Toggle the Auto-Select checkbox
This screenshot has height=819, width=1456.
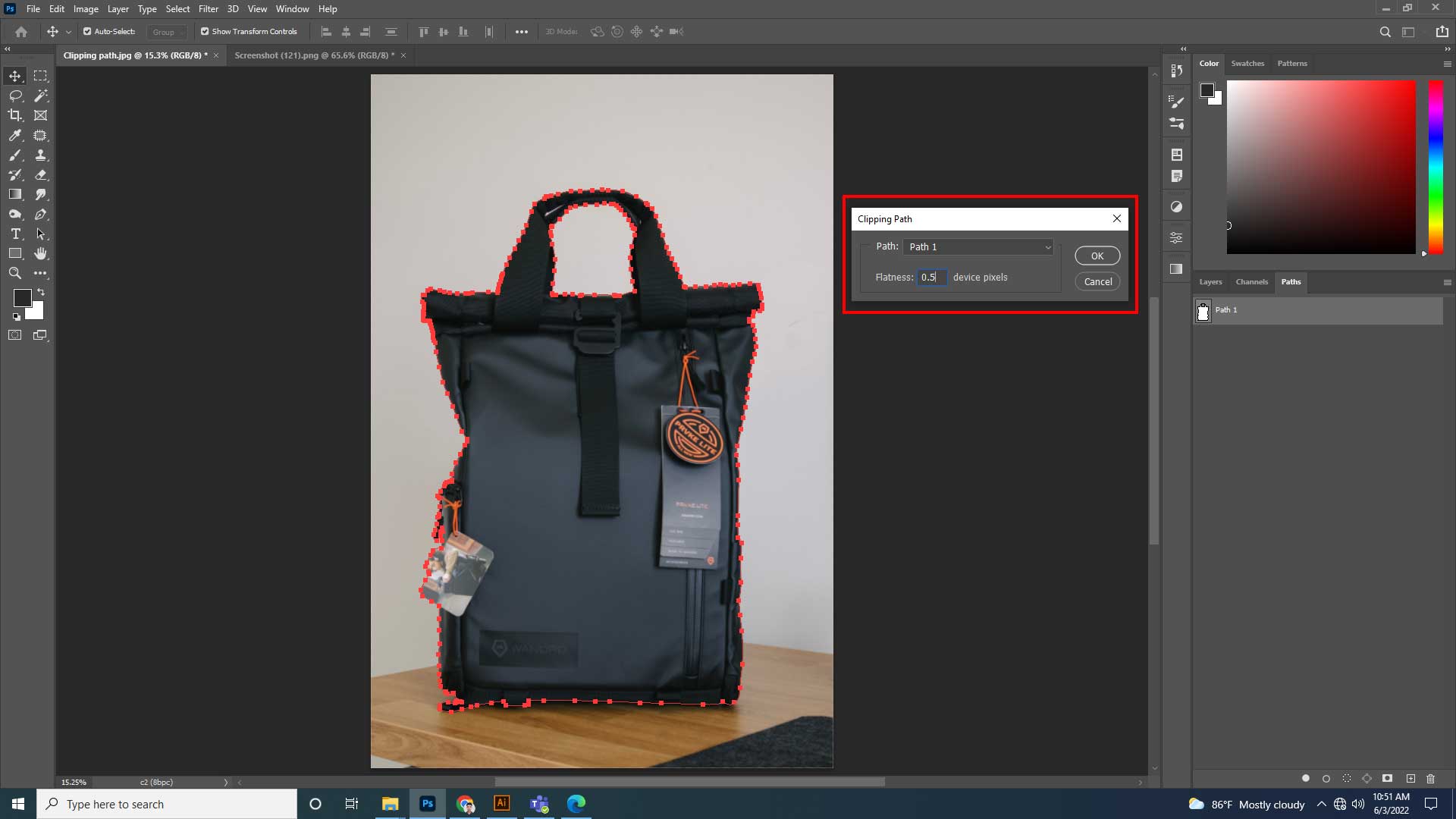pyautogui.click(x=86, y=31)
